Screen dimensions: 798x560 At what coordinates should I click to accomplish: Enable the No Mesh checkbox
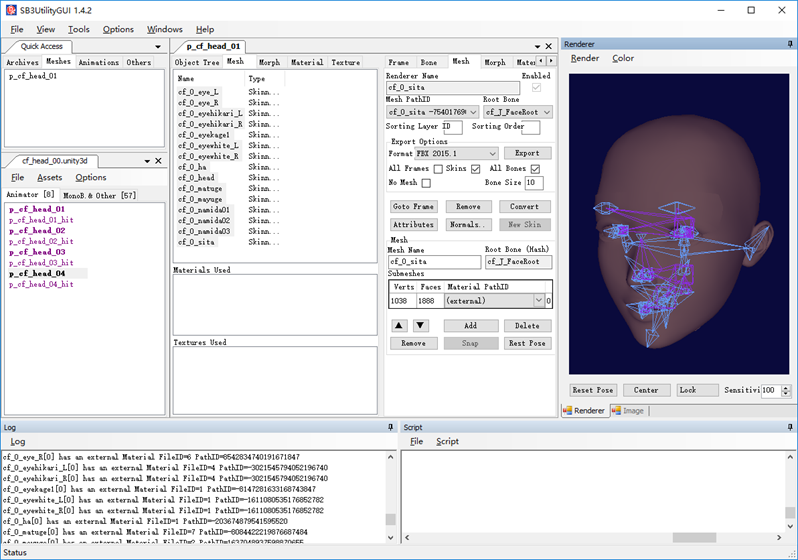(426, 183)
